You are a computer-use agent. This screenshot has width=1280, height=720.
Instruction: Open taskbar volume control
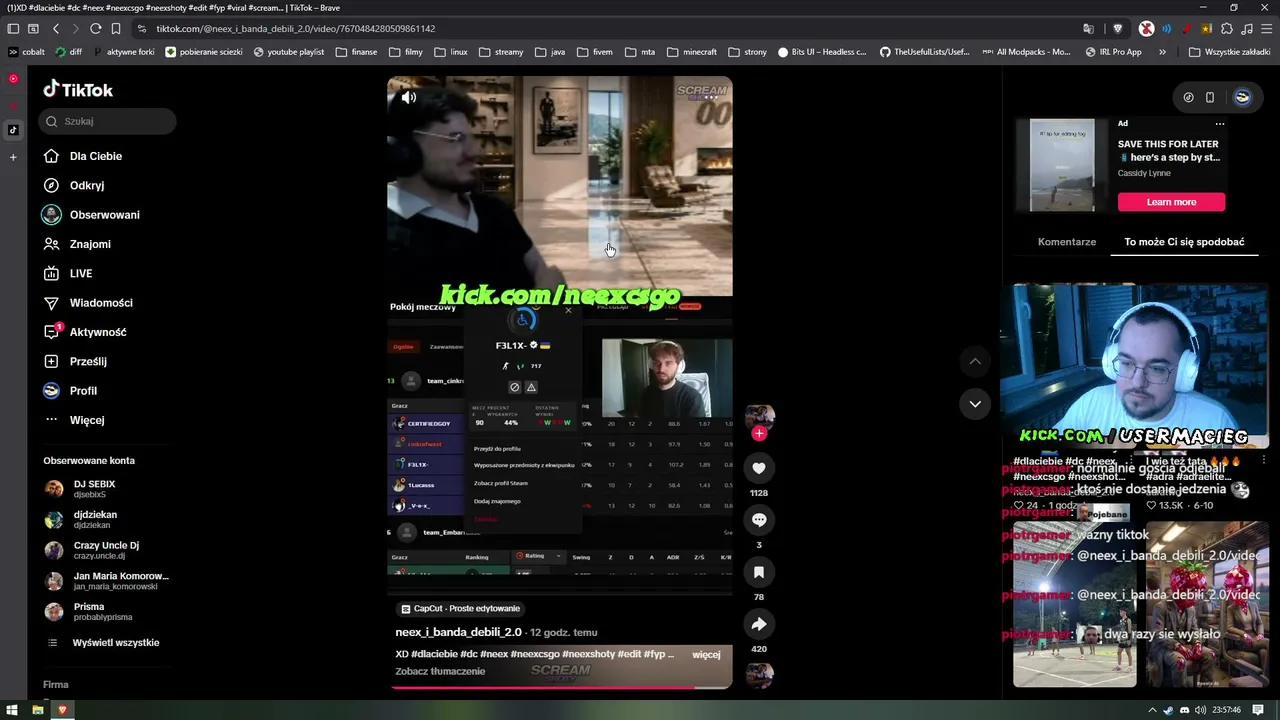coord(1200,710)
